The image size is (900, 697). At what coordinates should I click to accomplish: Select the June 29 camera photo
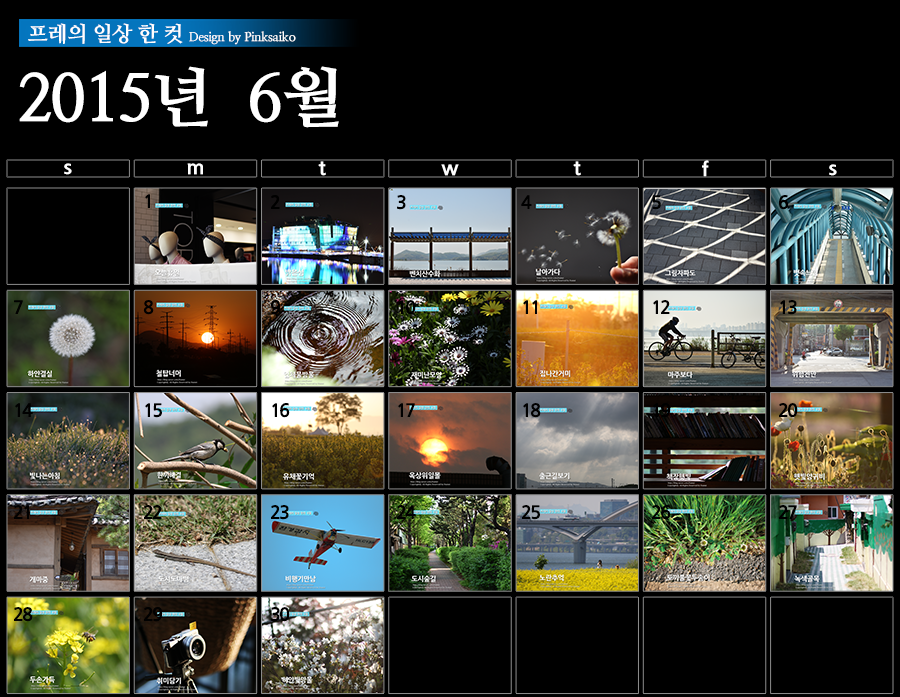[195, 645]
